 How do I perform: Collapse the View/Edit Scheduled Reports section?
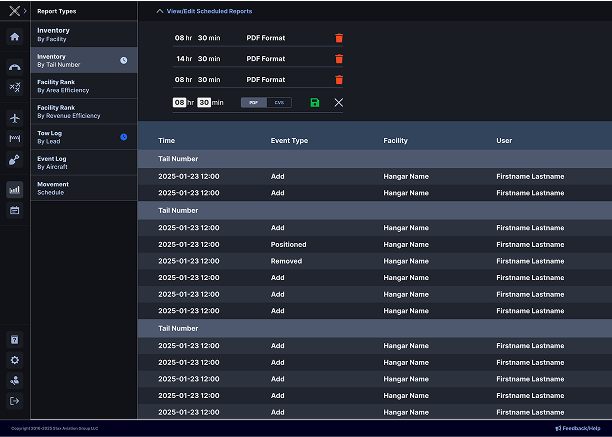coord(204,11)
